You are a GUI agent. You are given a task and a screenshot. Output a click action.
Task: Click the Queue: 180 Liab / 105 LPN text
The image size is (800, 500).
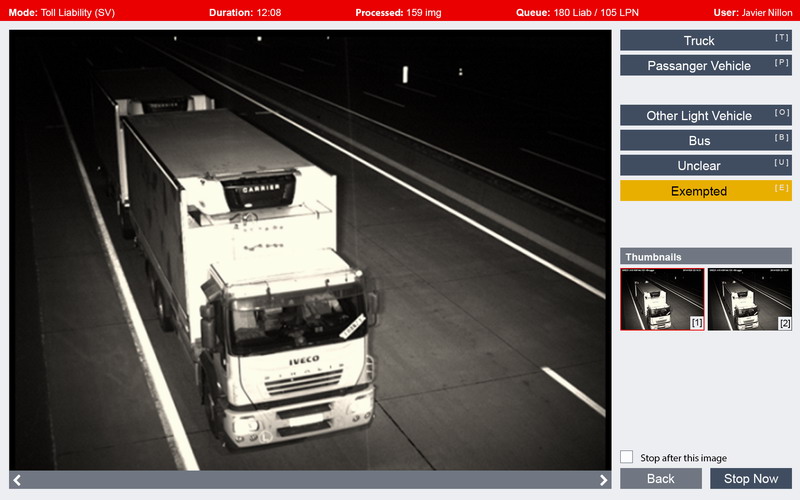pos(577,12)
